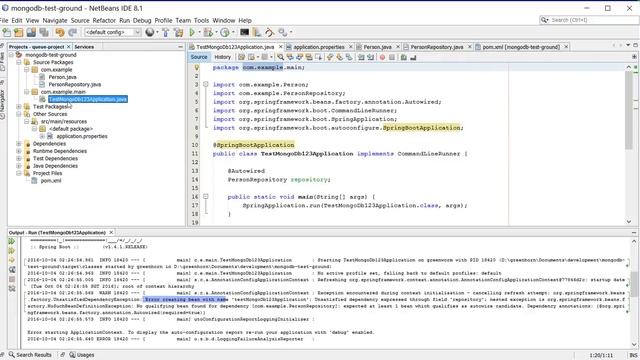Click the Profile Project clock icon
Viewport: 640px width, 360px height.
[224, 32]
